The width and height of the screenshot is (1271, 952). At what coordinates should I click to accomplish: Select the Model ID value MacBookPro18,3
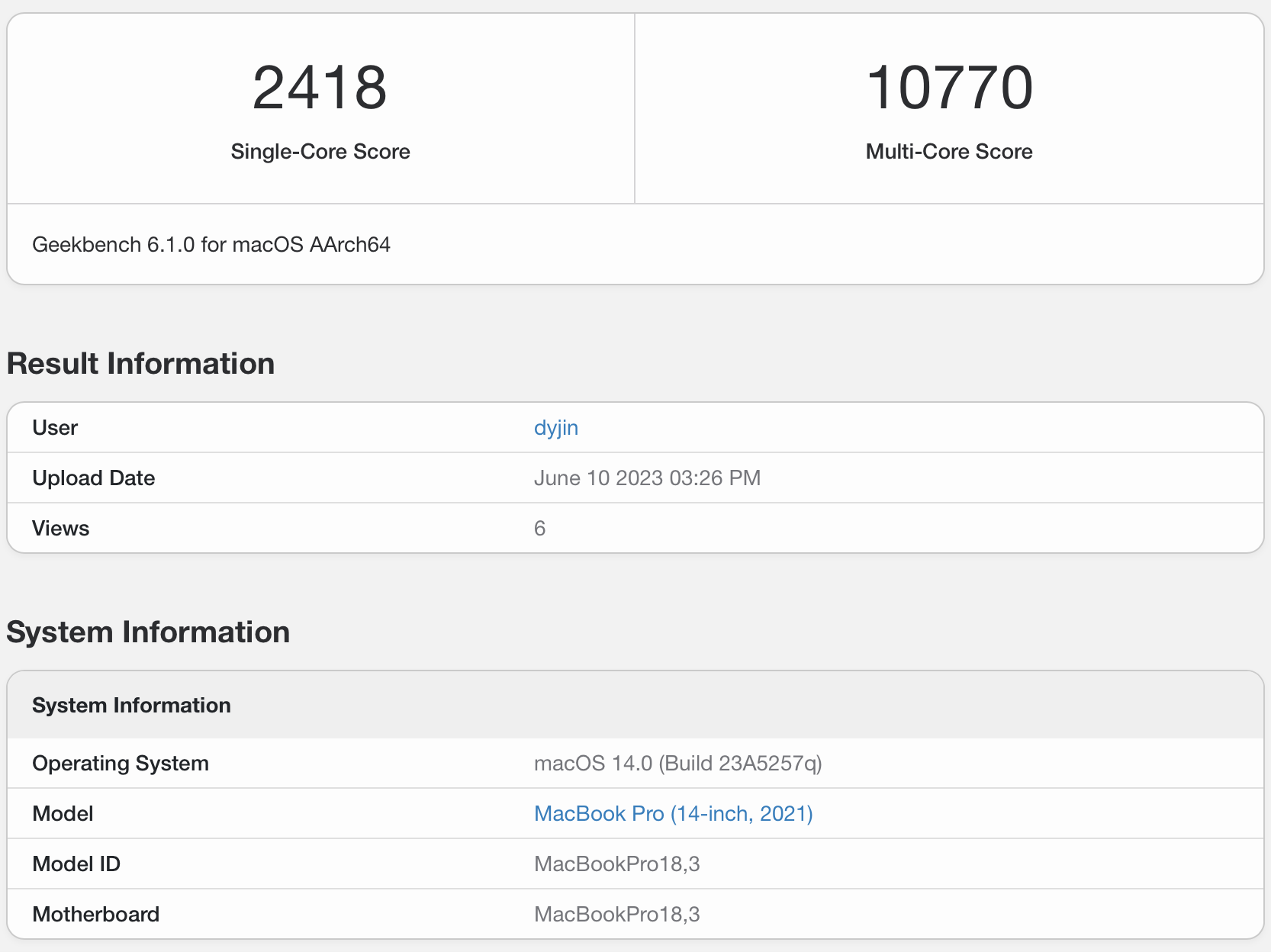617,864
